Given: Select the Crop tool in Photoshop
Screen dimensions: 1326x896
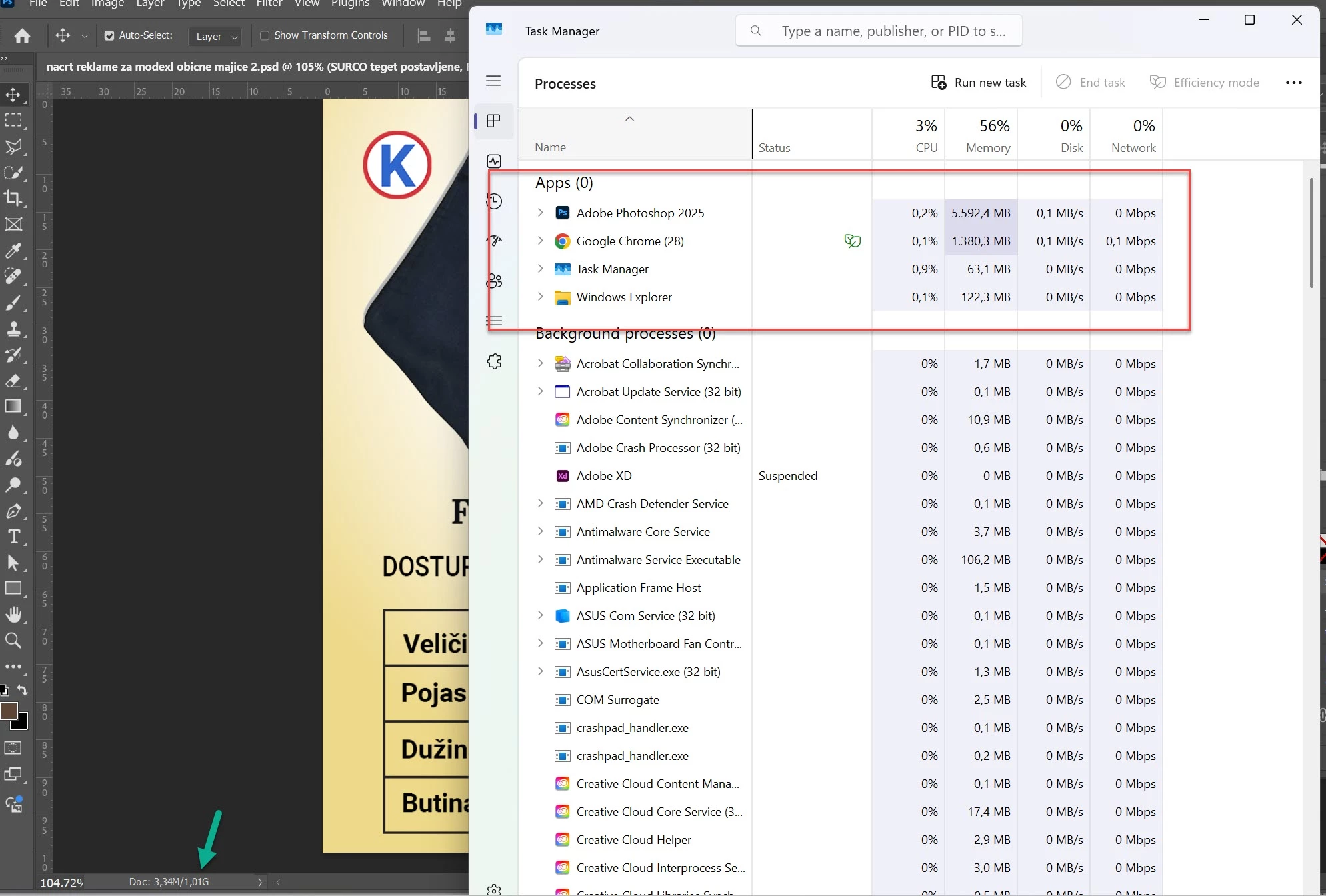Looking at the screenshot, I should pos(13,198).
